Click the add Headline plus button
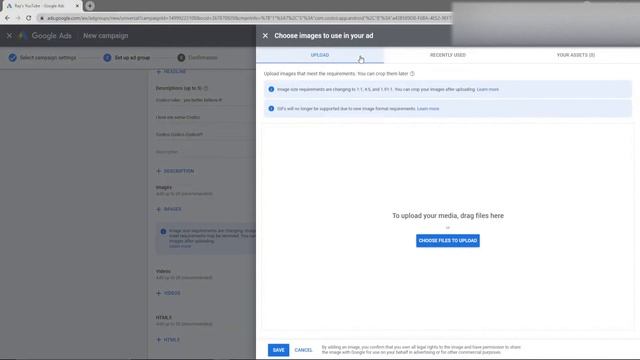Image resolution: width=640 pixels, height=360 pixels. (171, 72)
